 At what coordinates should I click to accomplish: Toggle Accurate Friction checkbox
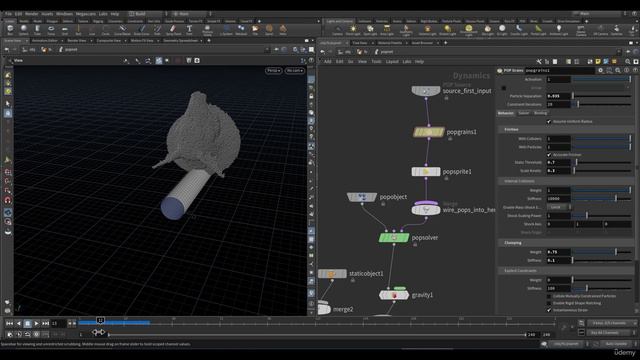tap(549, 155)
